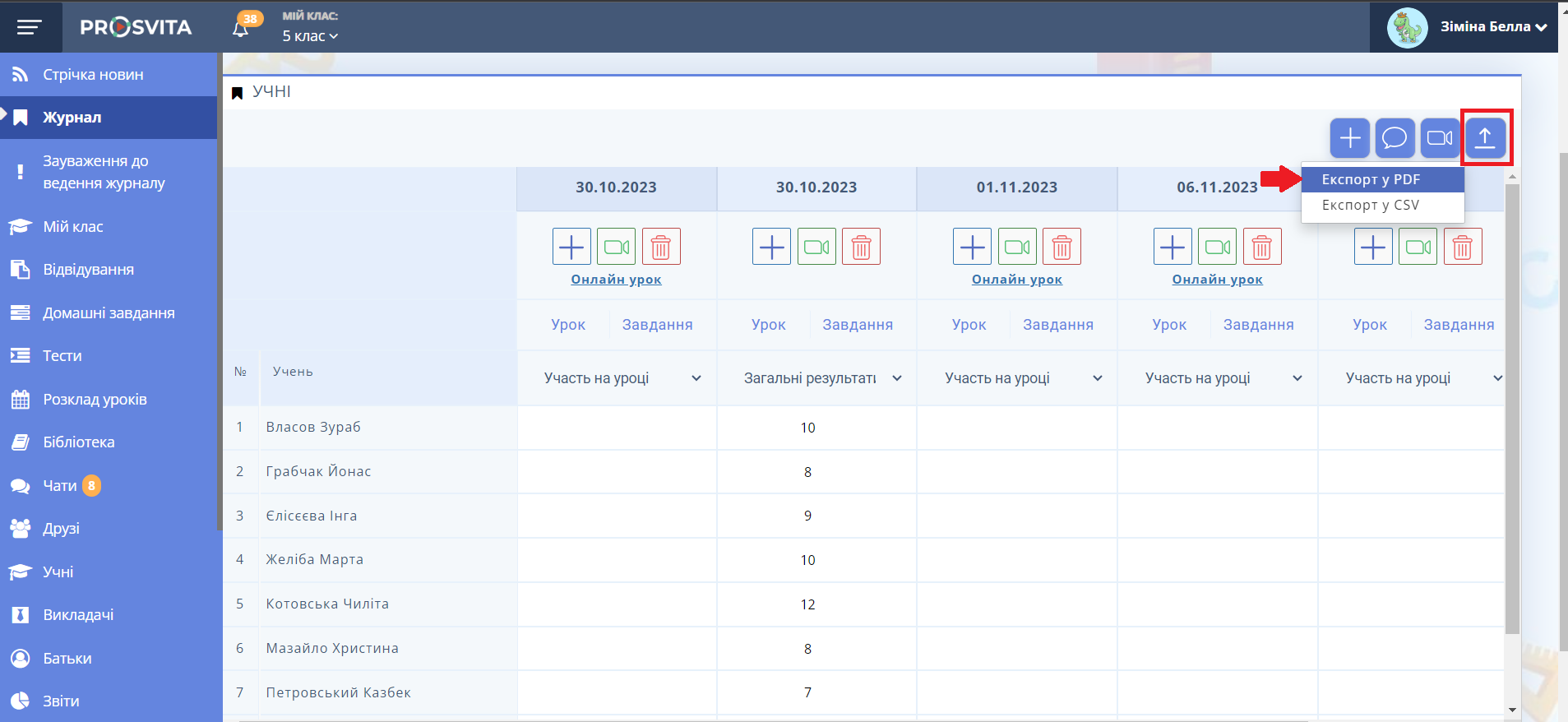This screenshot has width=1568, height=722.
Task: Open the chat bubble toolbar button
Action: (x=1395, y=137)
